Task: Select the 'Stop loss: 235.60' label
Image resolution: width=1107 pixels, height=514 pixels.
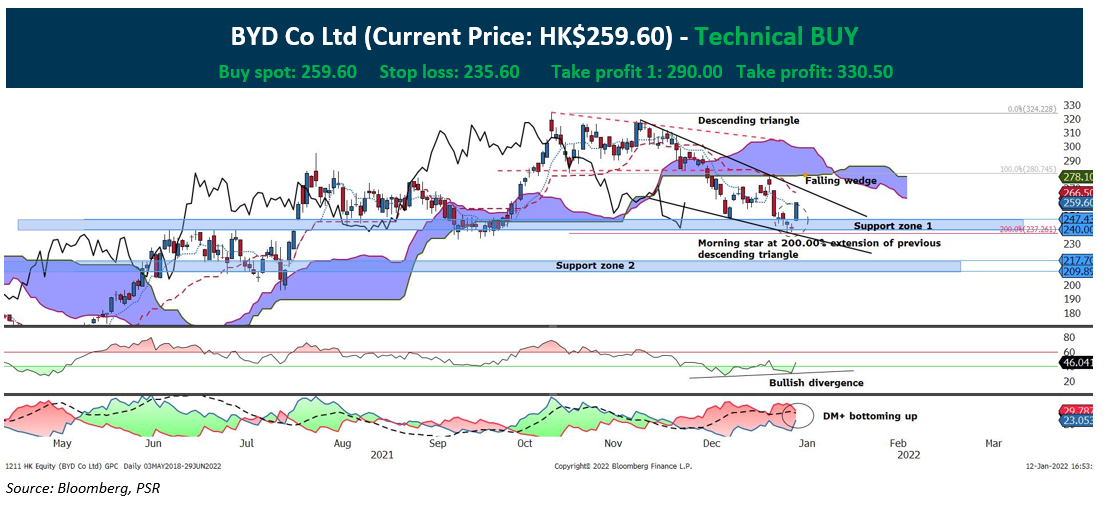Action: (450, 71)
